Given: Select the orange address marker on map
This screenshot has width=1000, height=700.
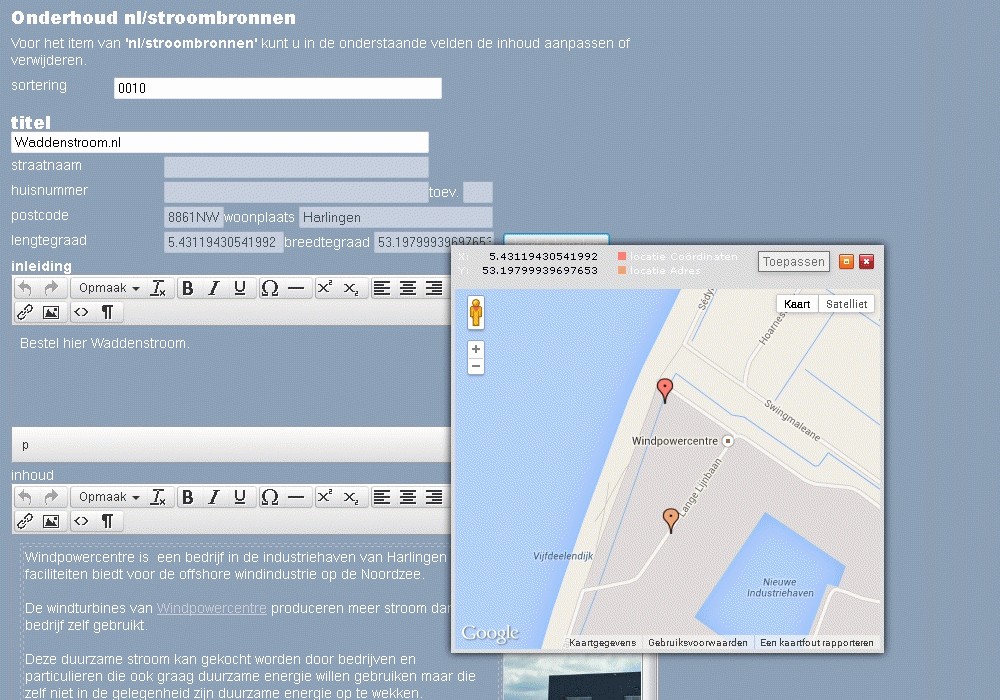Looking at the screenshot, I should (x=670, y=520).
